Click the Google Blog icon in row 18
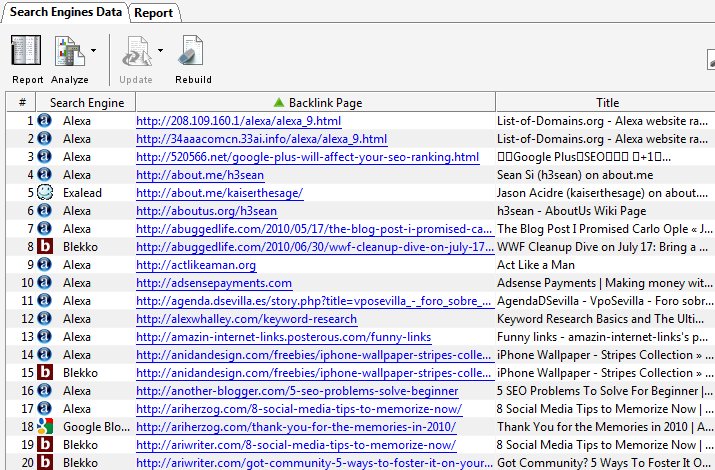Image resolution: width=715 pixels, height=470 pixels. [x=44, y=427]
